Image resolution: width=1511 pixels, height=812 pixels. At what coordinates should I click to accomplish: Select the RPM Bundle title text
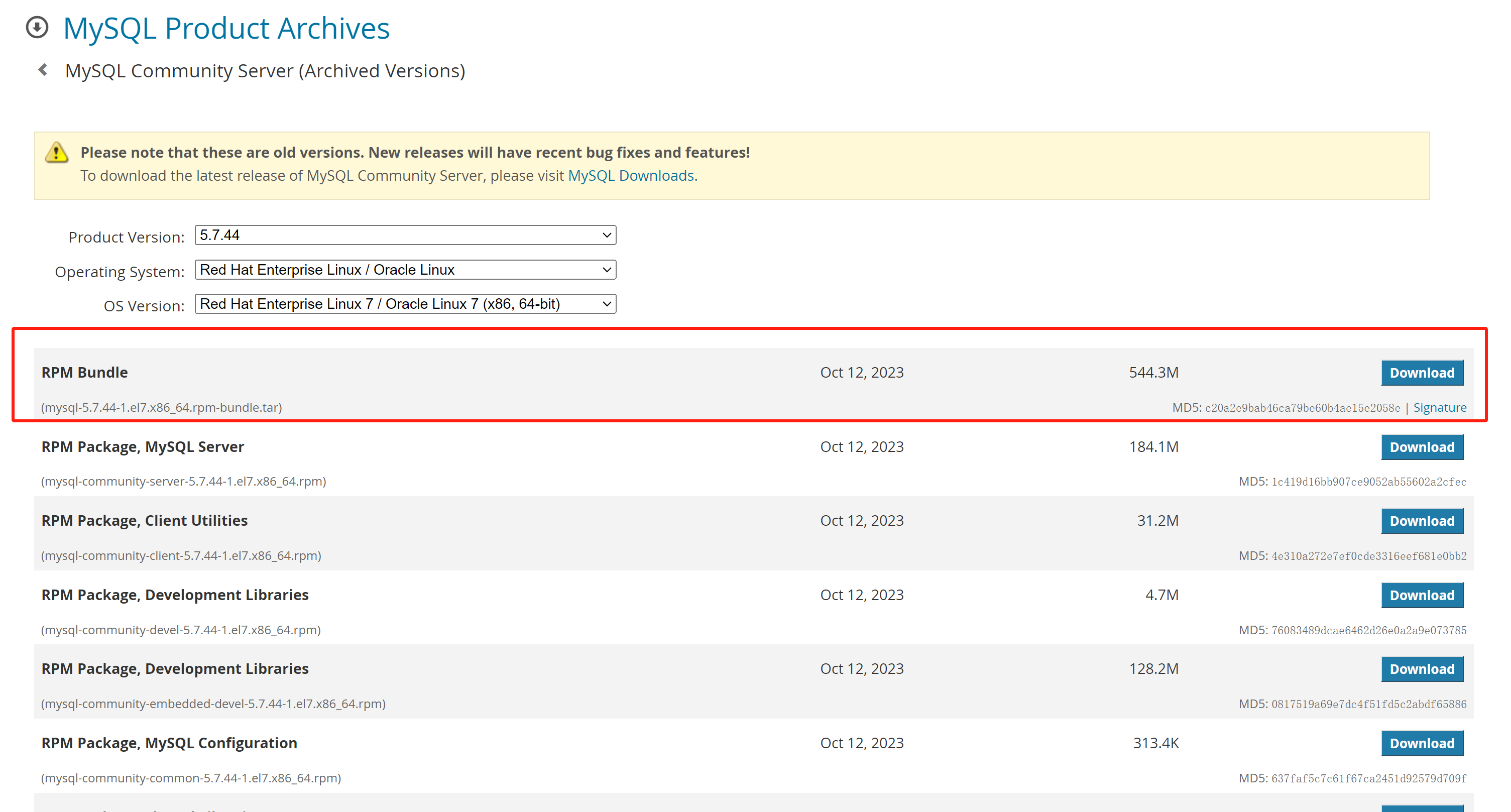[84, 373]
